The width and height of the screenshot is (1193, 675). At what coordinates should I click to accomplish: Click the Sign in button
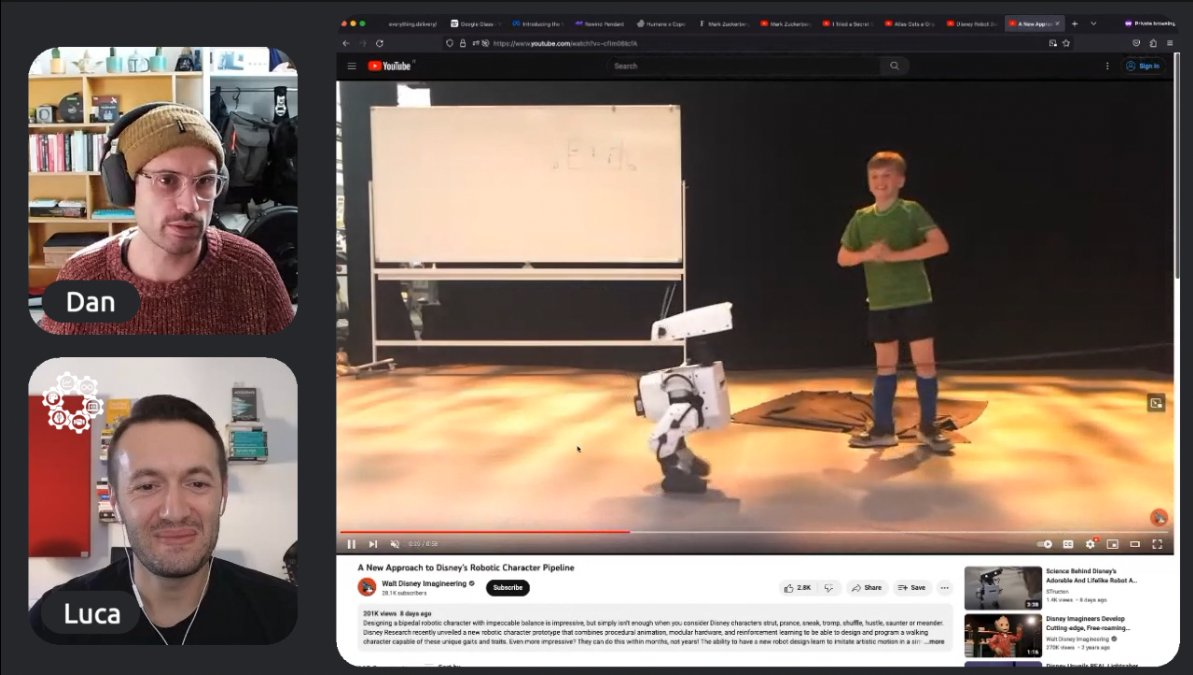click(1143, 66)
